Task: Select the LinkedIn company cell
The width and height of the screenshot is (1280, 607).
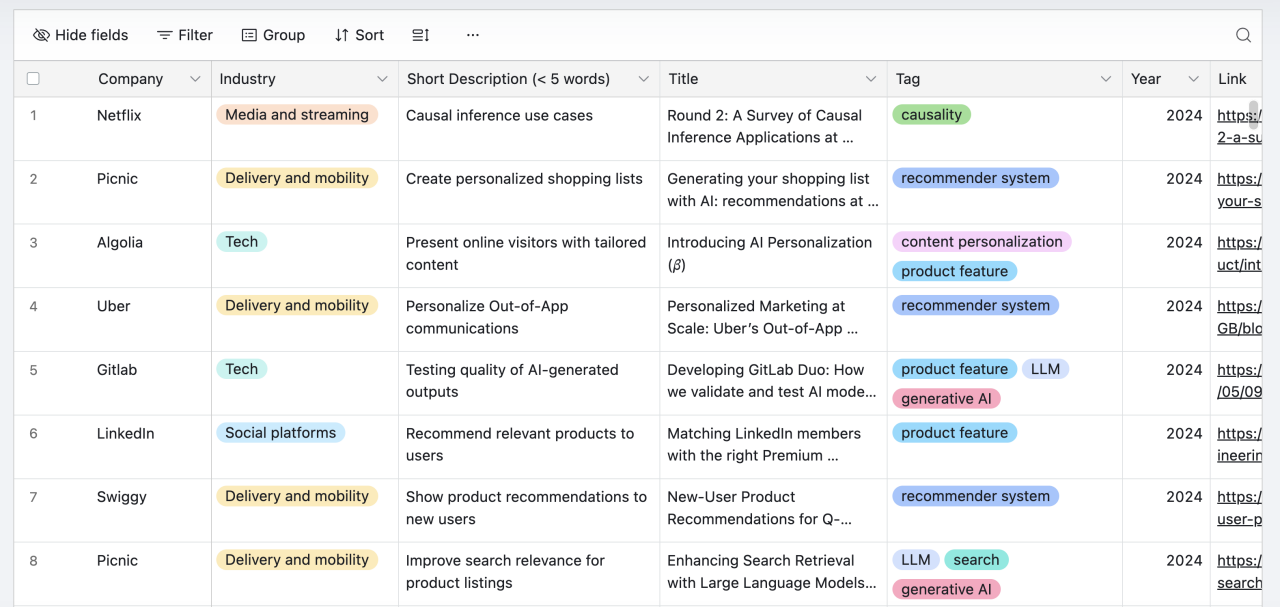Action: click(x=126, y=433)
